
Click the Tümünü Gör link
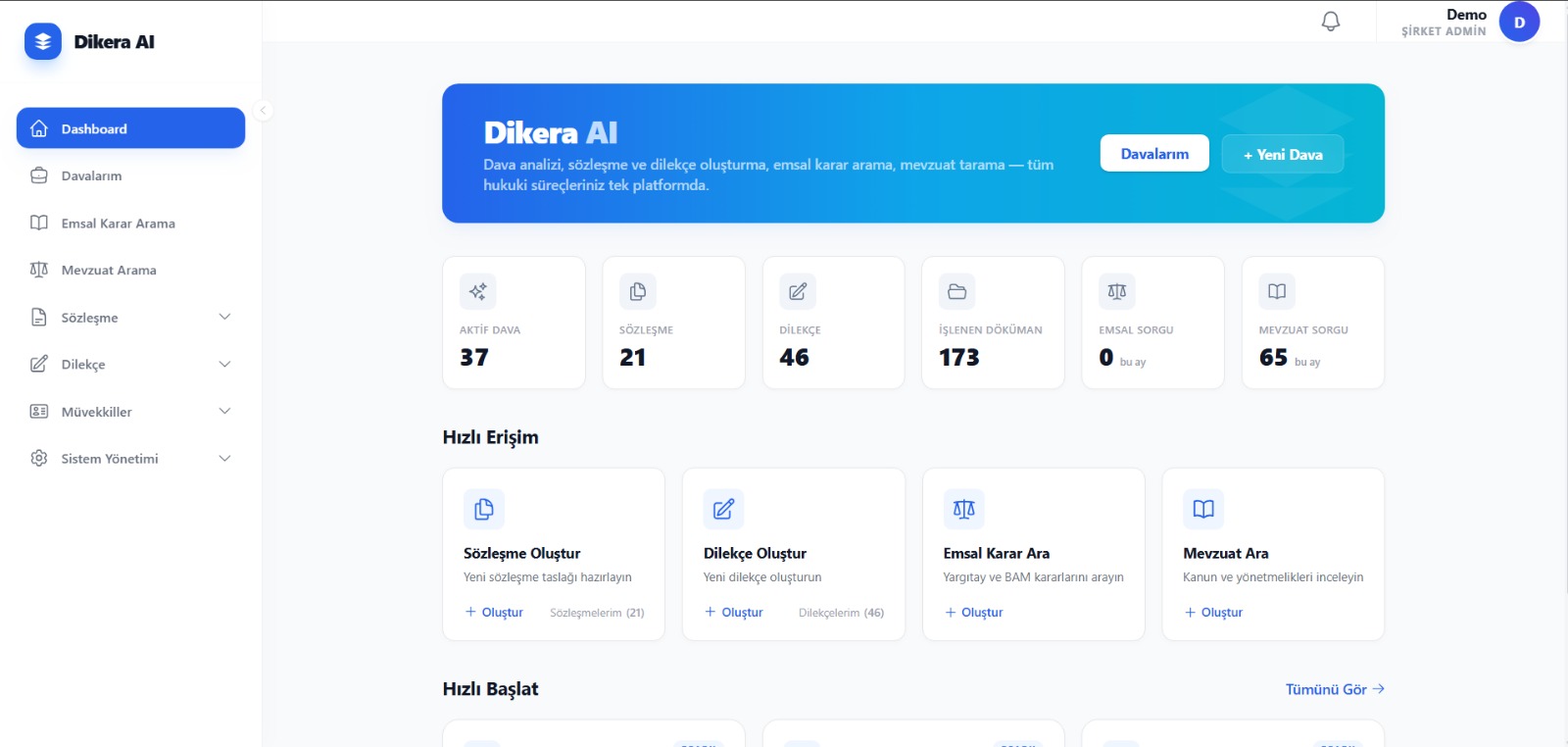click(1334, 689)
